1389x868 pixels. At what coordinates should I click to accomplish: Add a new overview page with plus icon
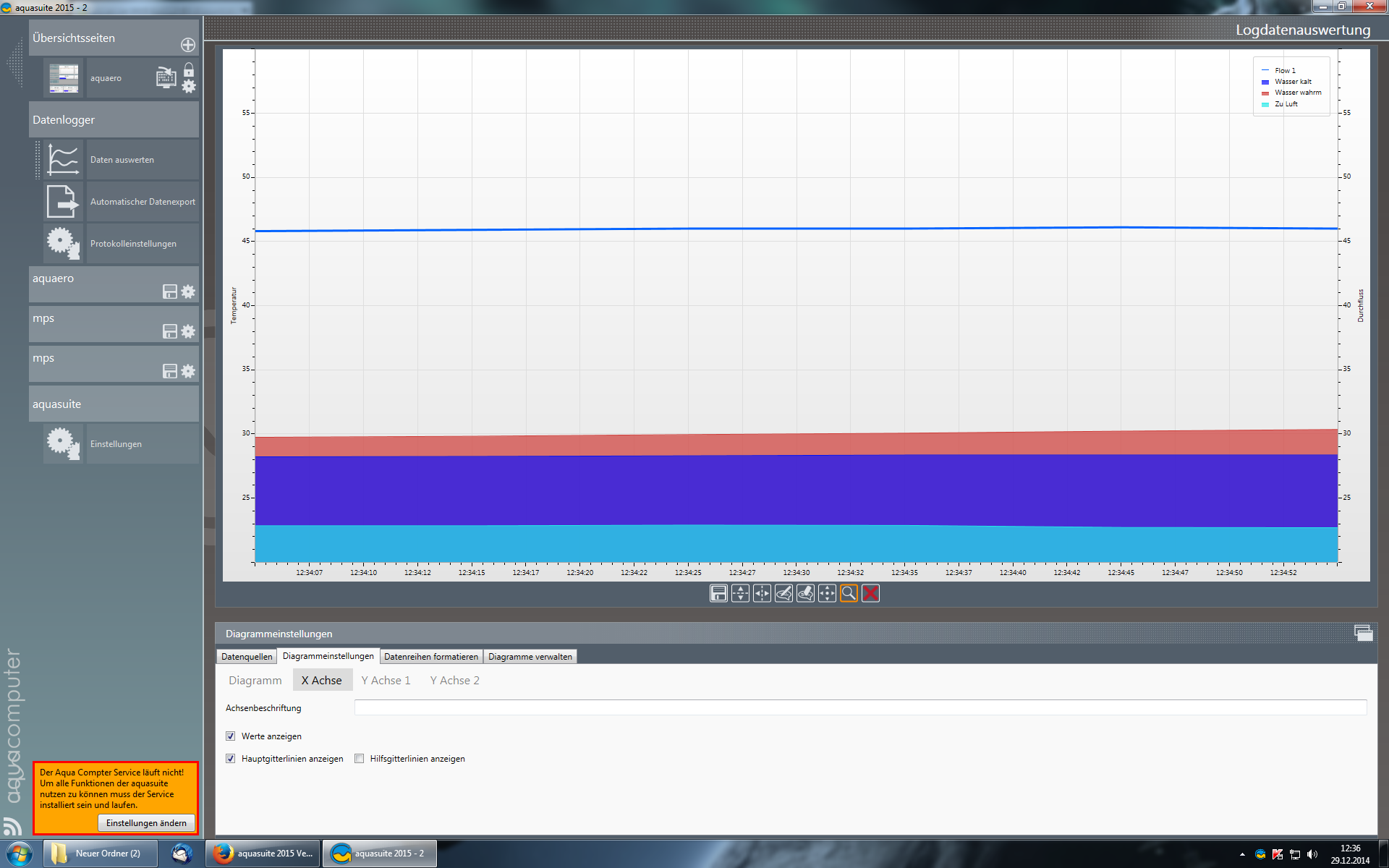click(188, 45)
